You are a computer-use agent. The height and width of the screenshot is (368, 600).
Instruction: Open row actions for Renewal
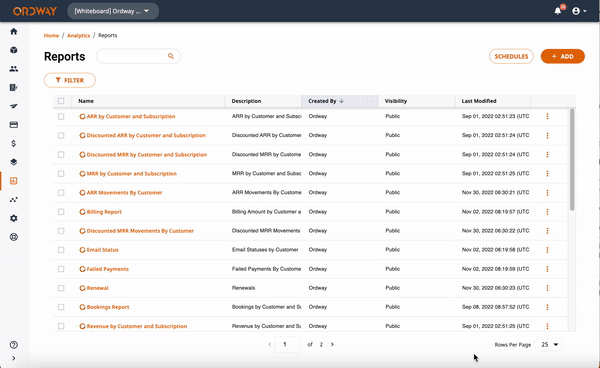(x=547, y=288)
